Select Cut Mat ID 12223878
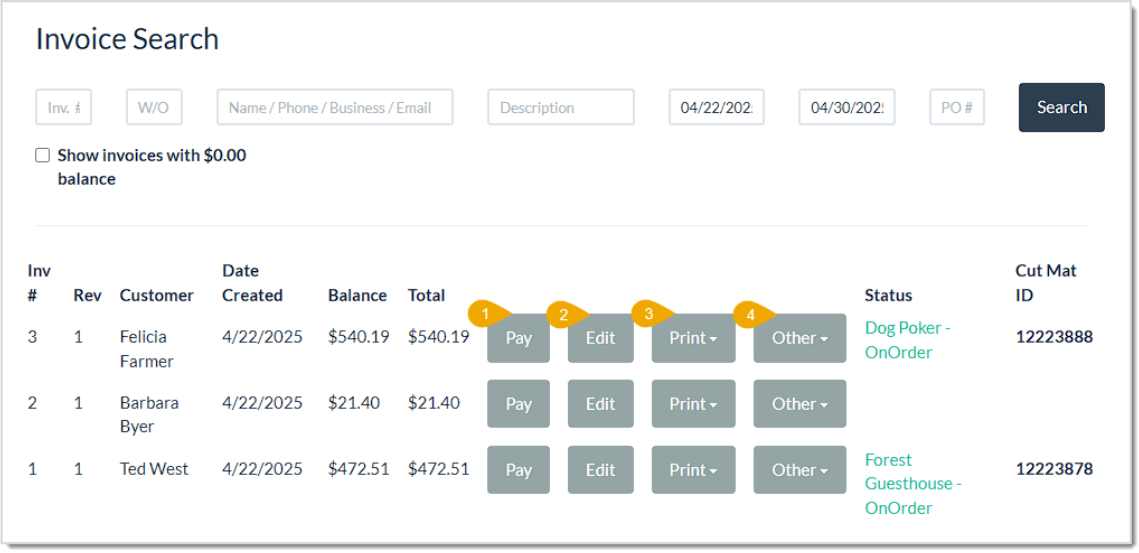 click(1054, 469)
